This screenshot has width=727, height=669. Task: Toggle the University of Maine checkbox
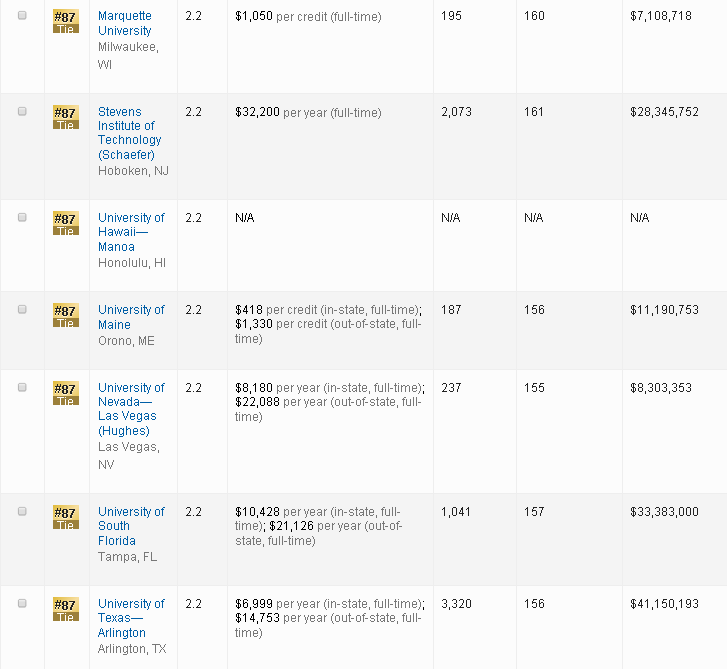[22, 310]
